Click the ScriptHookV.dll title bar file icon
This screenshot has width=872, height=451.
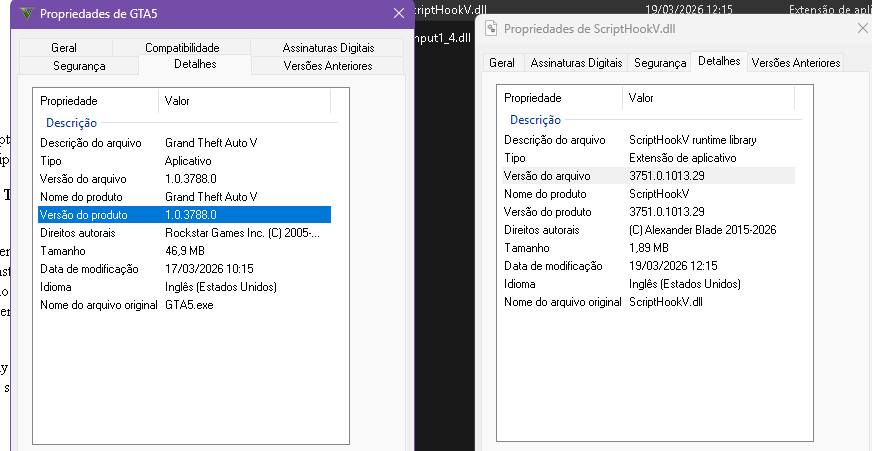(x=491, y=28)
